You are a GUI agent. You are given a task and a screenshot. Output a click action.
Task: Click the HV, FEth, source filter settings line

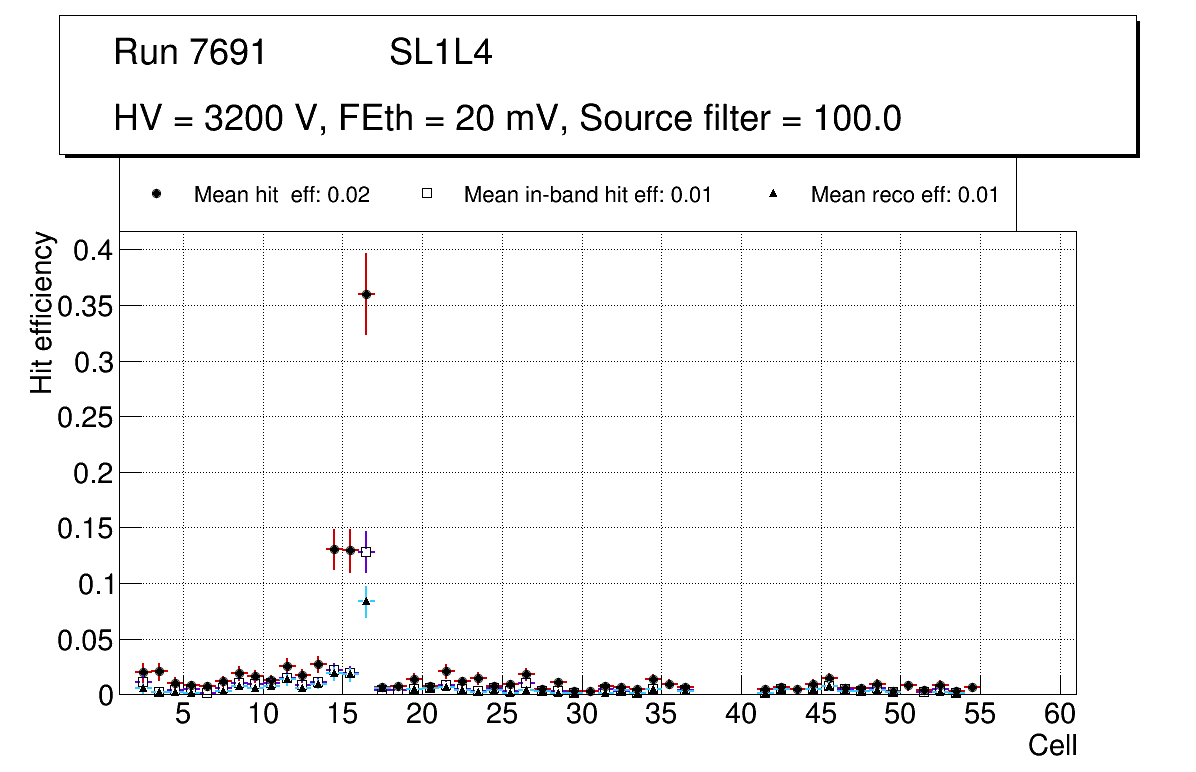(x=508, y=119)
